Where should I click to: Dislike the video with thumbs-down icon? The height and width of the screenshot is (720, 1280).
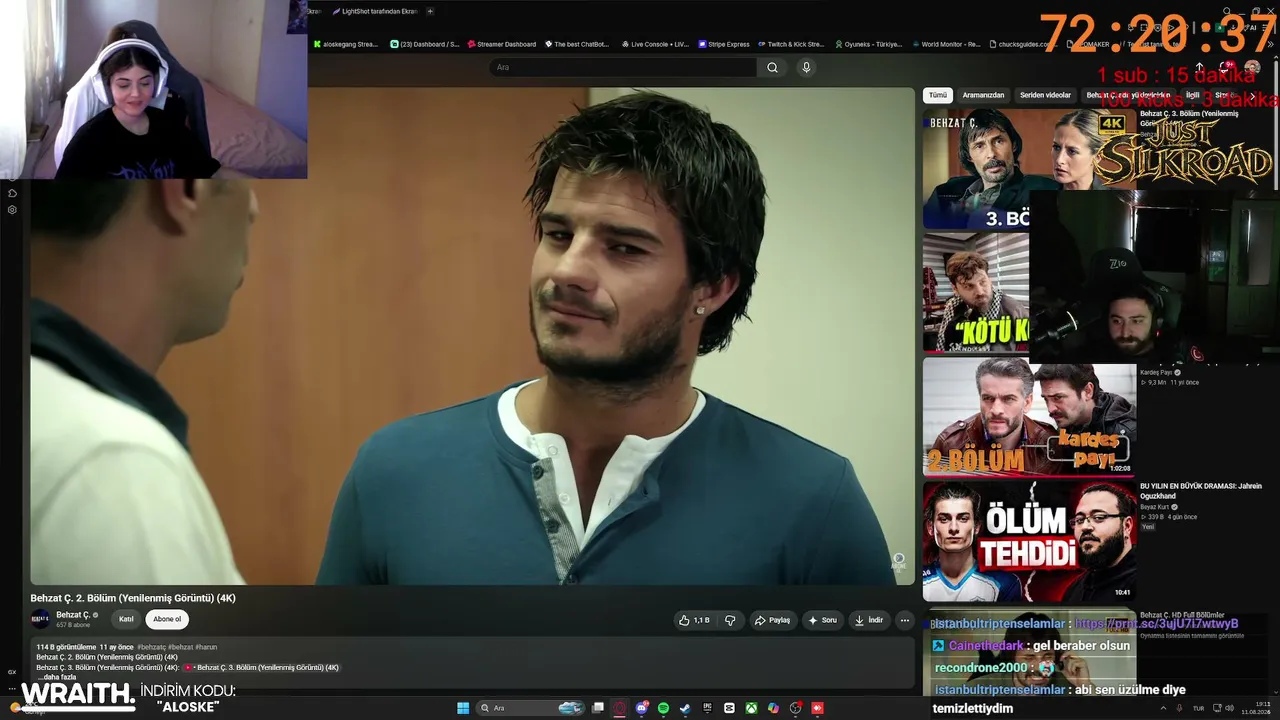(730, 620)
